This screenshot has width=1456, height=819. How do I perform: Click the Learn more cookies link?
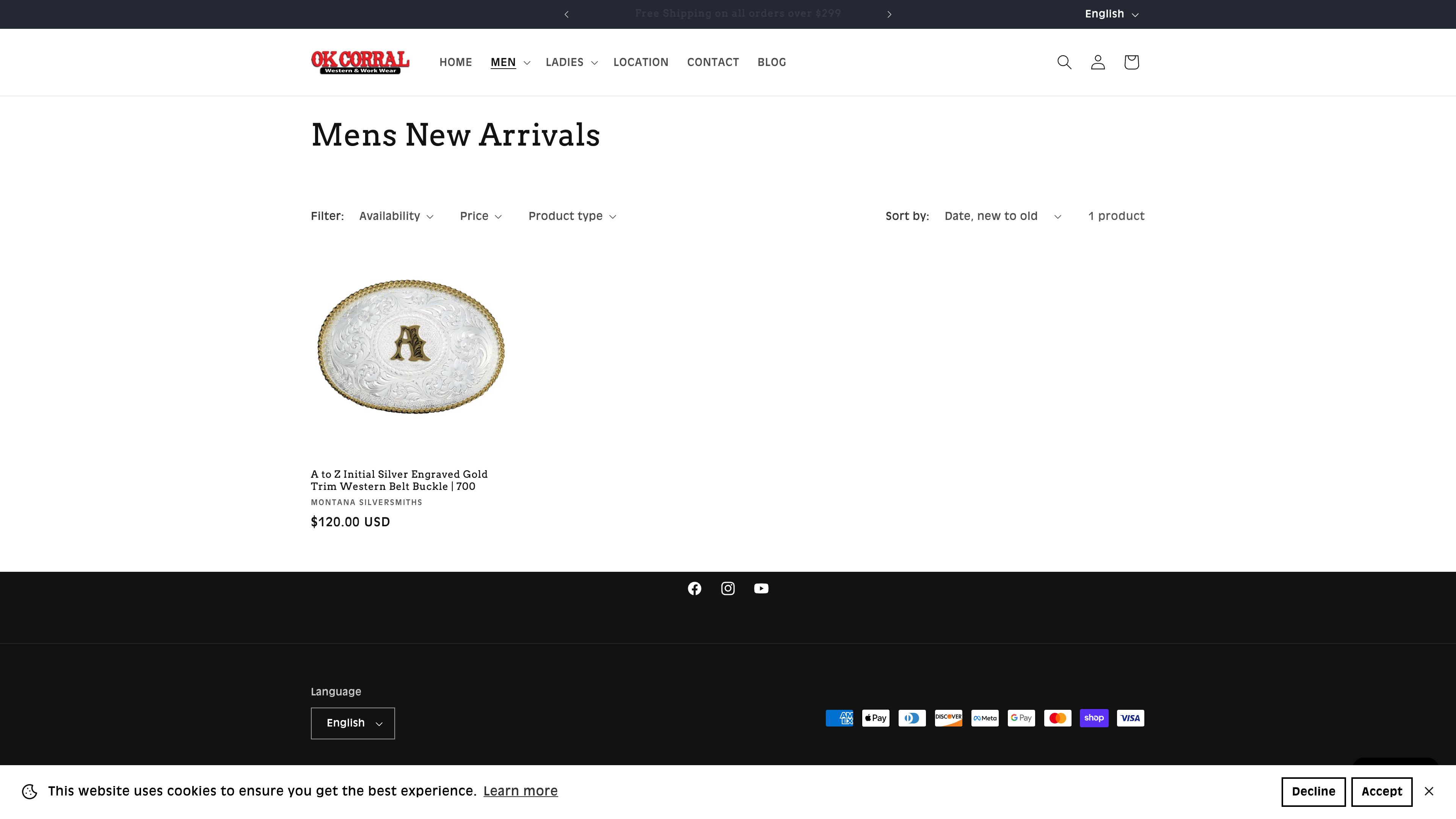click(x=521, y=791)
